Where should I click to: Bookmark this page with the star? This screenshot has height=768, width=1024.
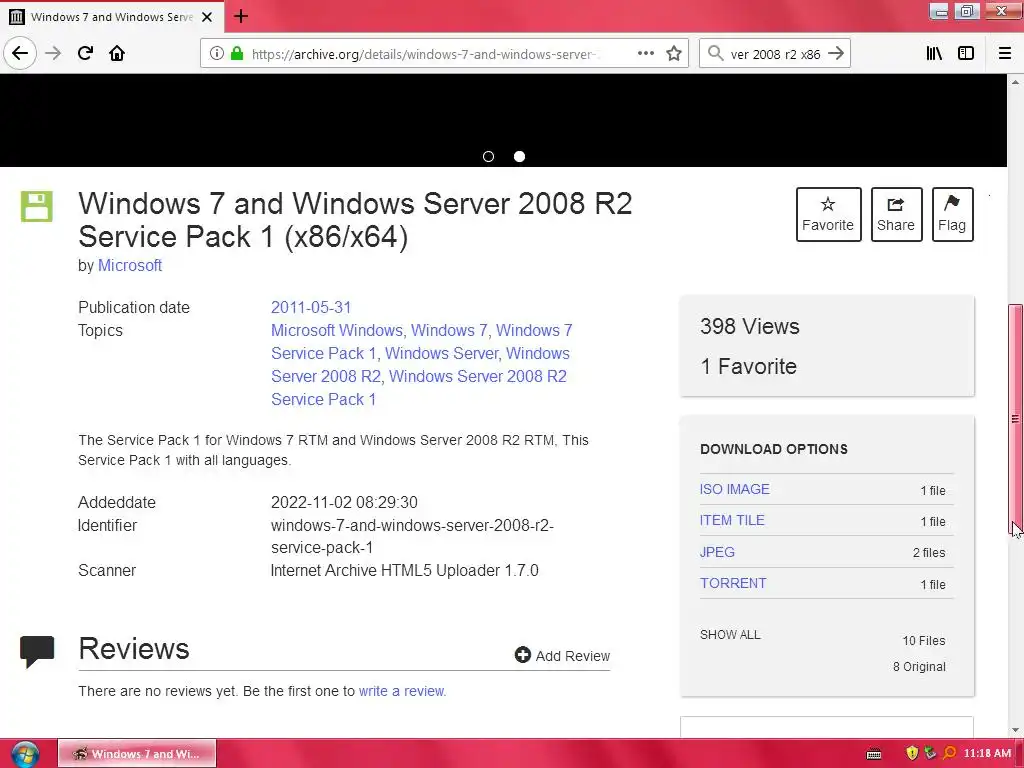pyautogui.click(x=674, y=54)
